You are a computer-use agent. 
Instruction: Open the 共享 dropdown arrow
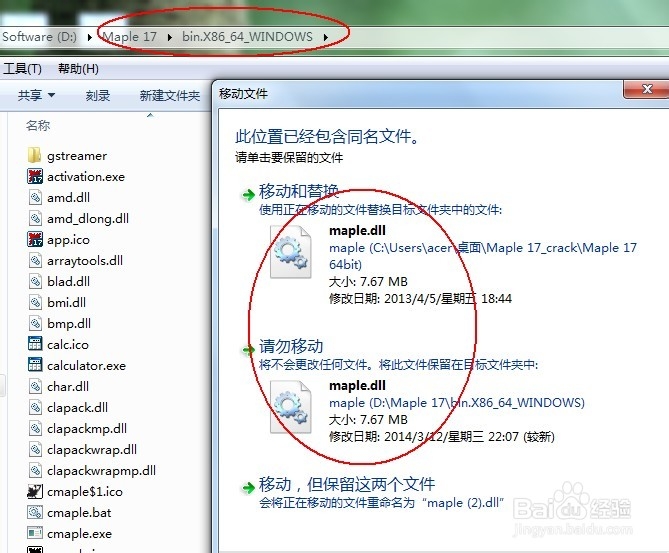tap(52, 95)
